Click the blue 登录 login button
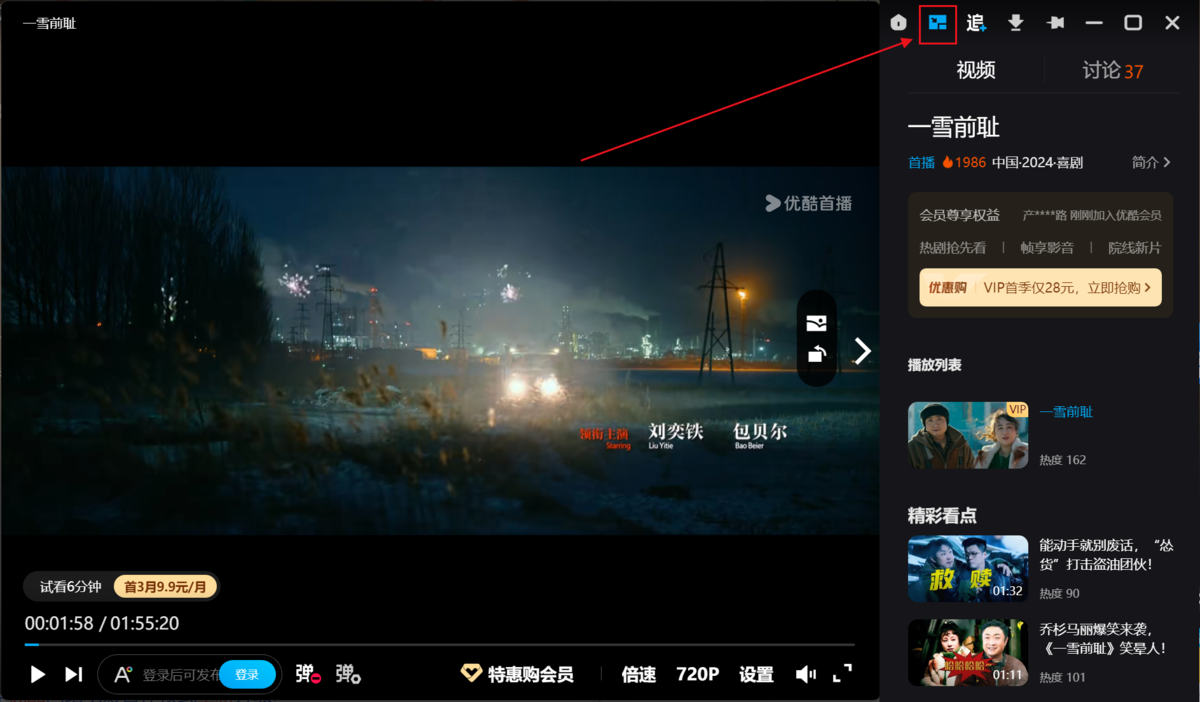The width and height of the screenshot is (1200, 702). [x=247, y=674]
